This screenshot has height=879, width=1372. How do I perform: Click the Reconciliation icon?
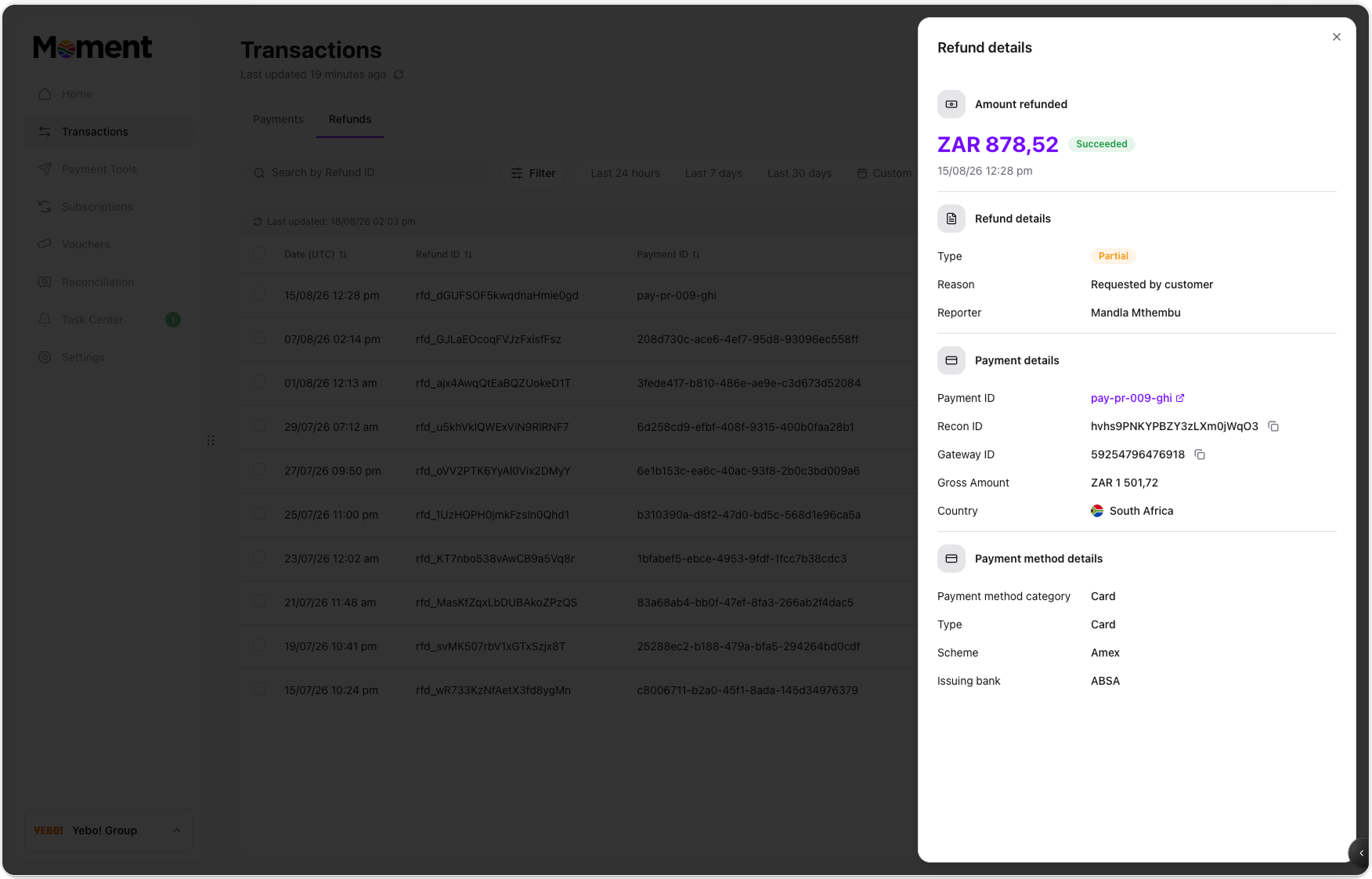45,282
